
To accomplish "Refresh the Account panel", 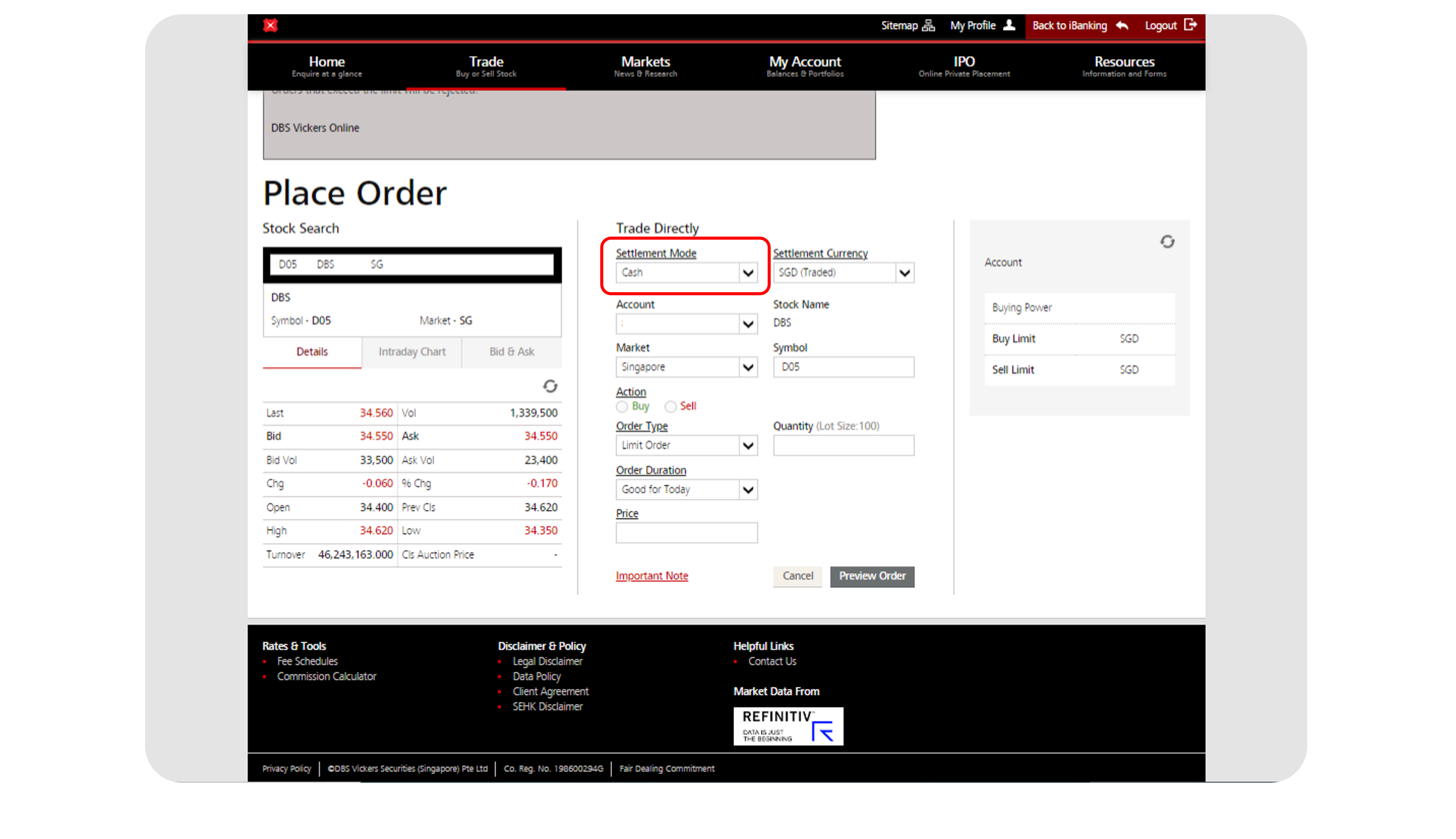I will 1167,242.
